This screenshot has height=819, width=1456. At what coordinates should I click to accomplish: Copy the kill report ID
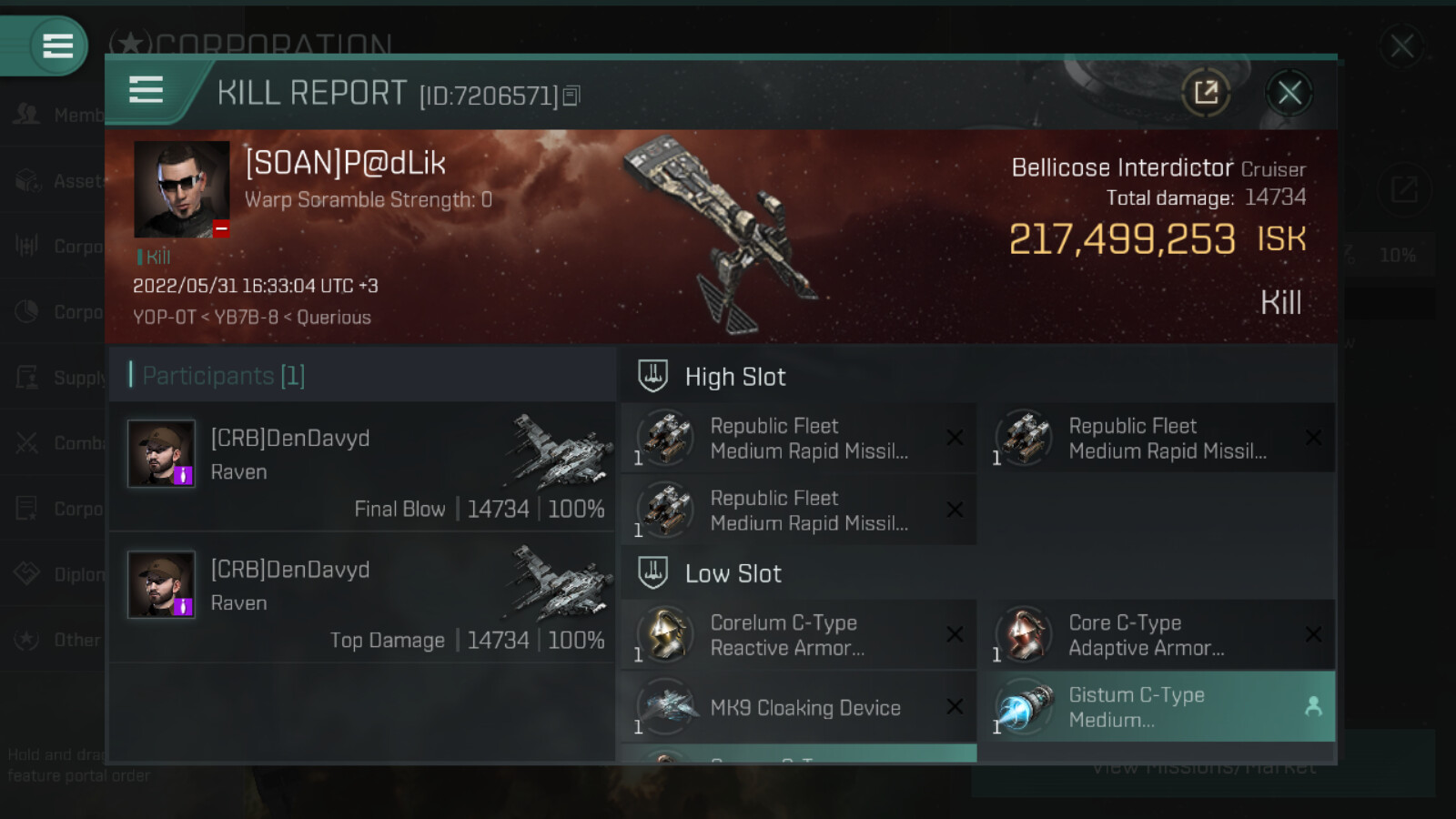pos(571,96)
